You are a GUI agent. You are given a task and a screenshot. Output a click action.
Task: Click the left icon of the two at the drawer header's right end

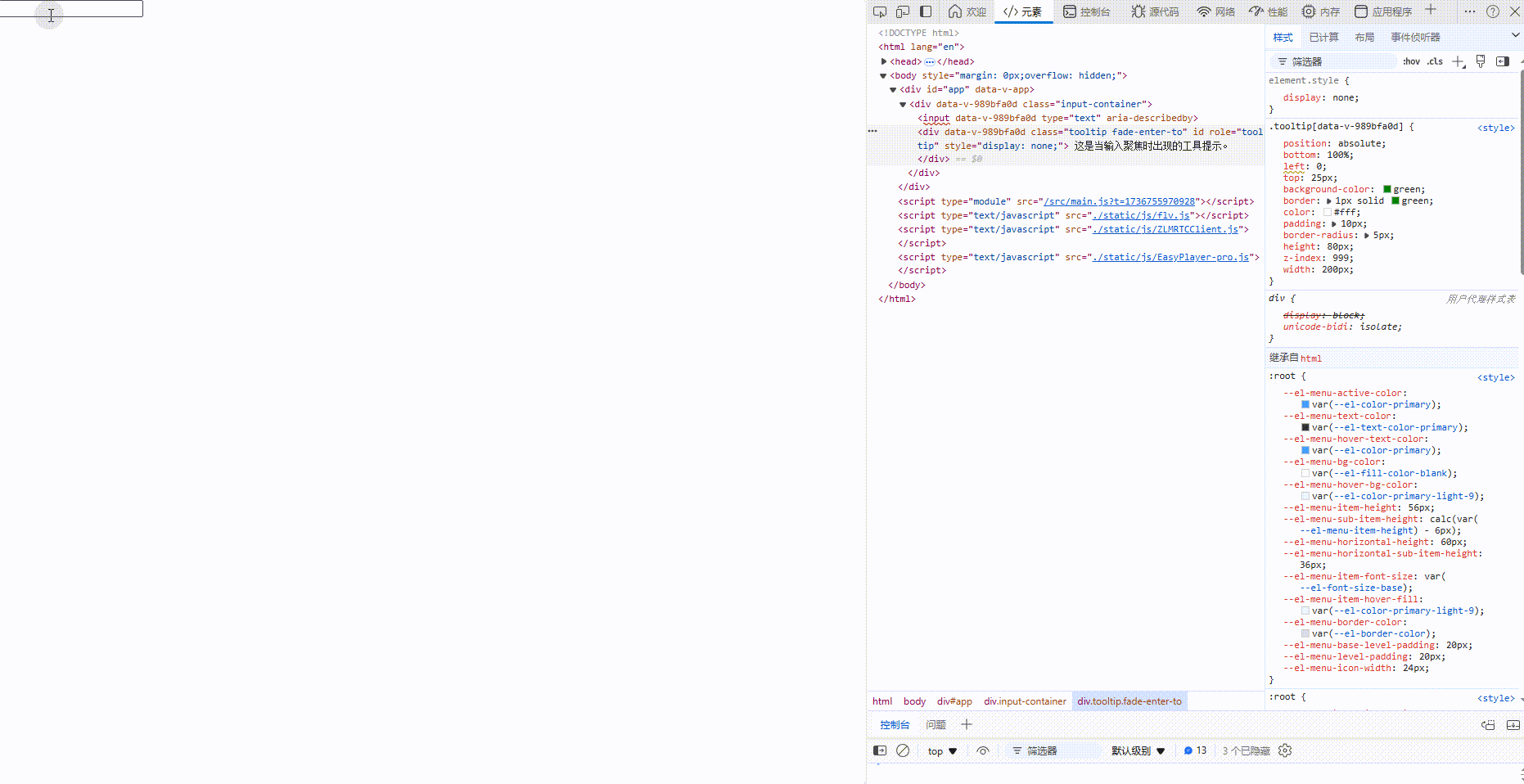click(x=1488, y=725)
